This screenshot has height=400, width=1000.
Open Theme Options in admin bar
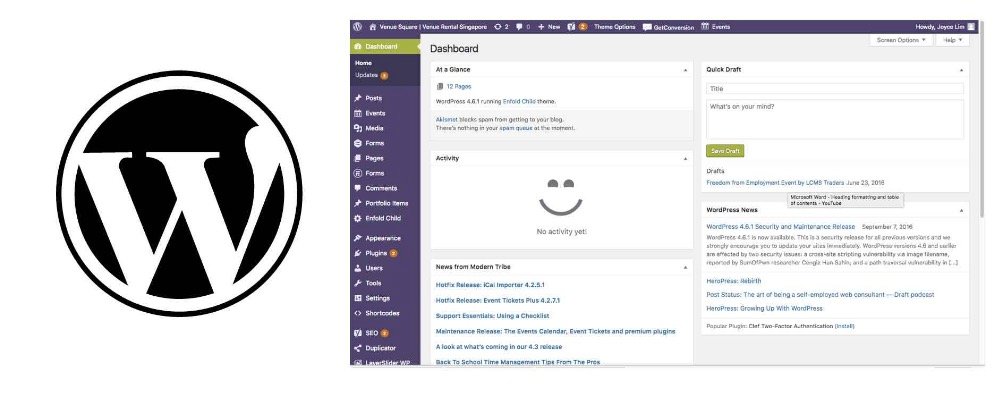point(614,27)
